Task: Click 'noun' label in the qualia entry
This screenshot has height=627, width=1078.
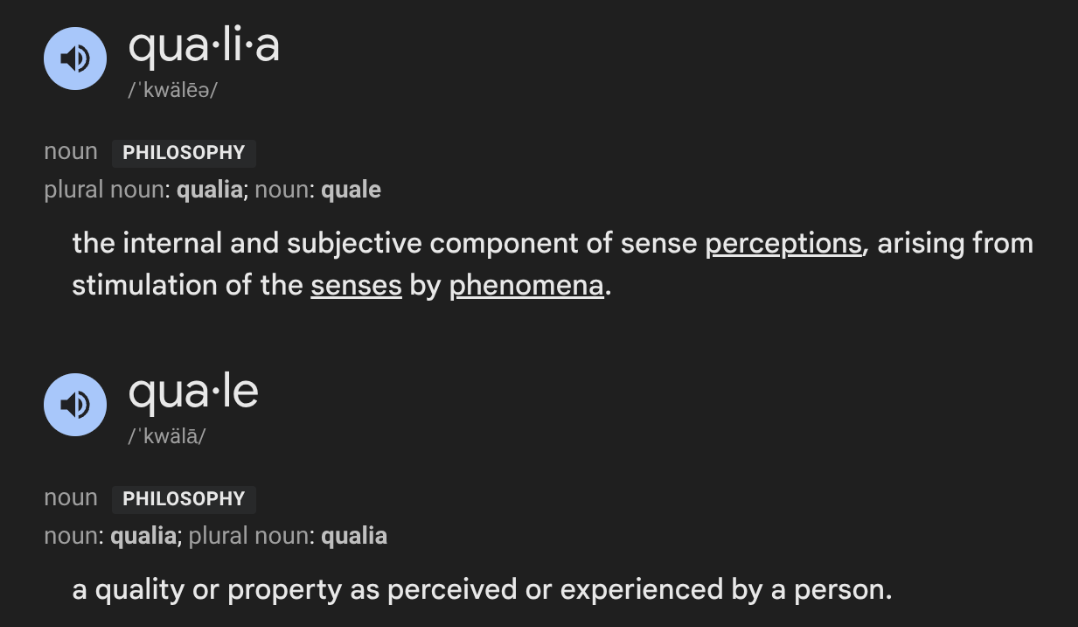Action: point(71,152)
